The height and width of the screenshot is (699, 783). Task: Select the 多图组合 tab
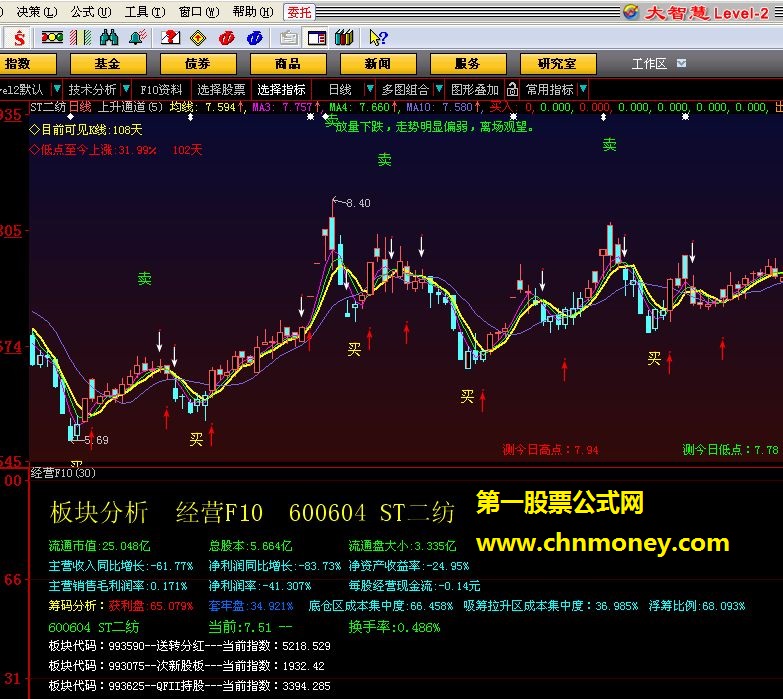[x=405, y=90]
